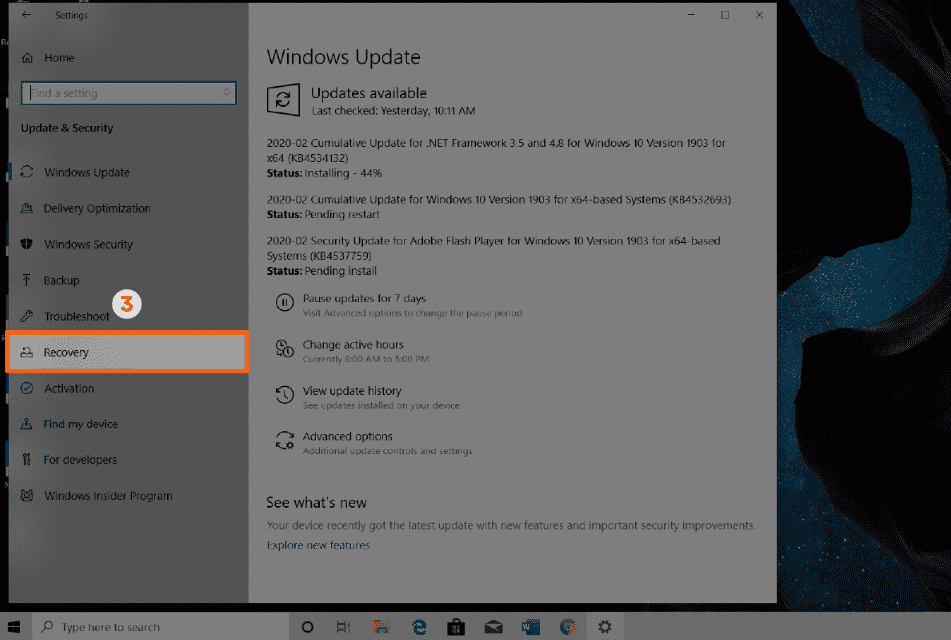Click the .NET Framework cumulative update entry
The image size is (951, 640).
(496, 150)
